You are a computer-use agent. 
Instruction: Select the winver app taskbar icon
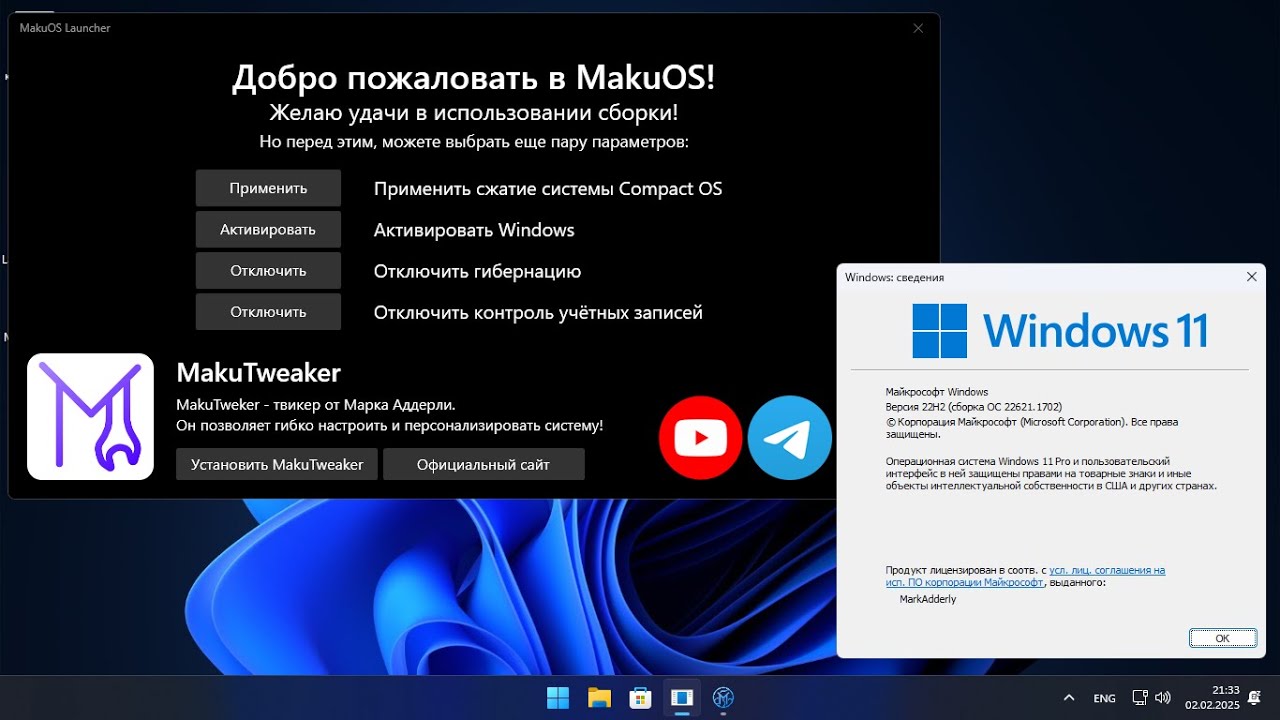682,698
